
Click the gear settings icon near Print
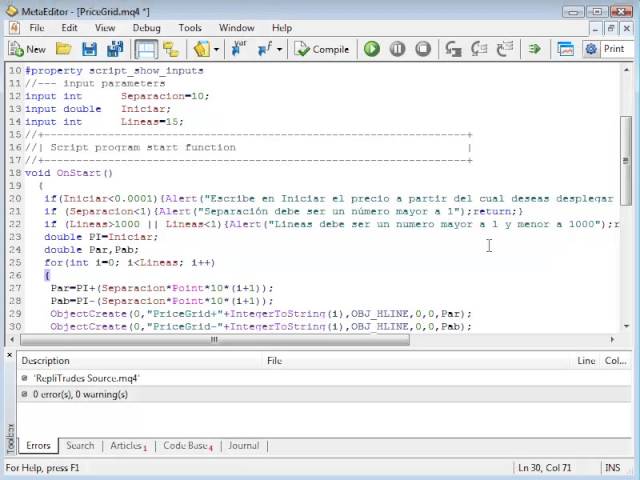pyautogui.click(x=591, y=49)
